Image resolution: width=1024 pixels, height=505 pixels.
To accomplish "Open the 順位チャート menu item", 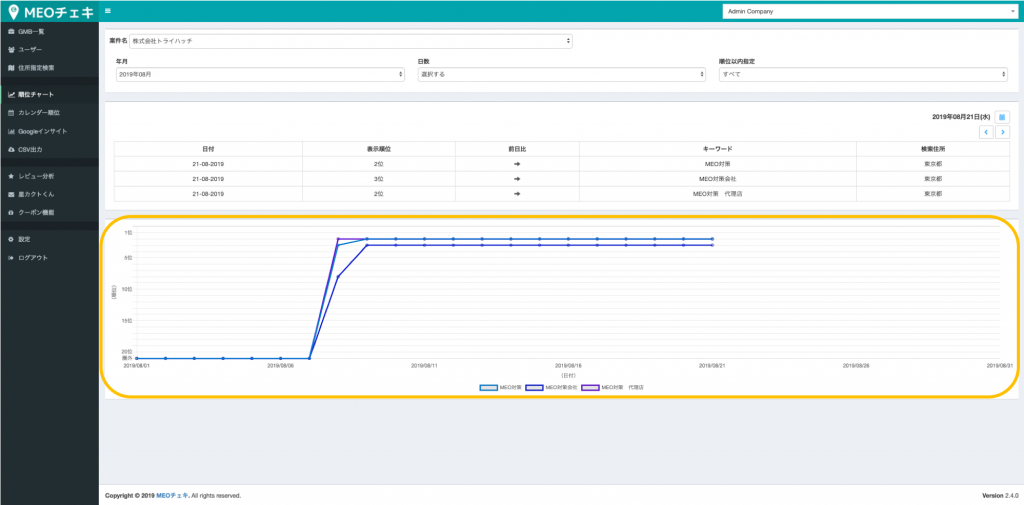I will (50, 95).
